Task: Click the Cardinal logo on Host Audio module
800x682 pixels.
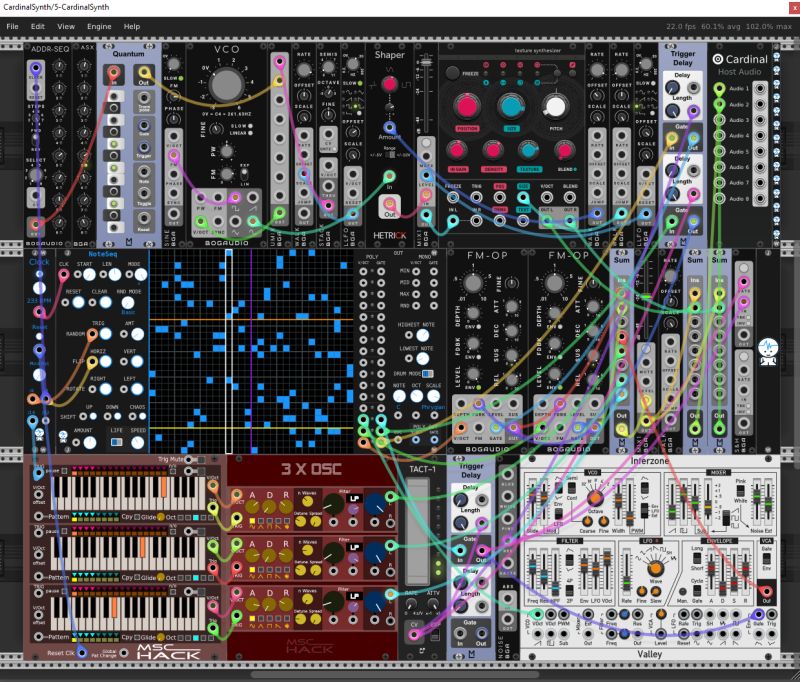Action: 717,59
